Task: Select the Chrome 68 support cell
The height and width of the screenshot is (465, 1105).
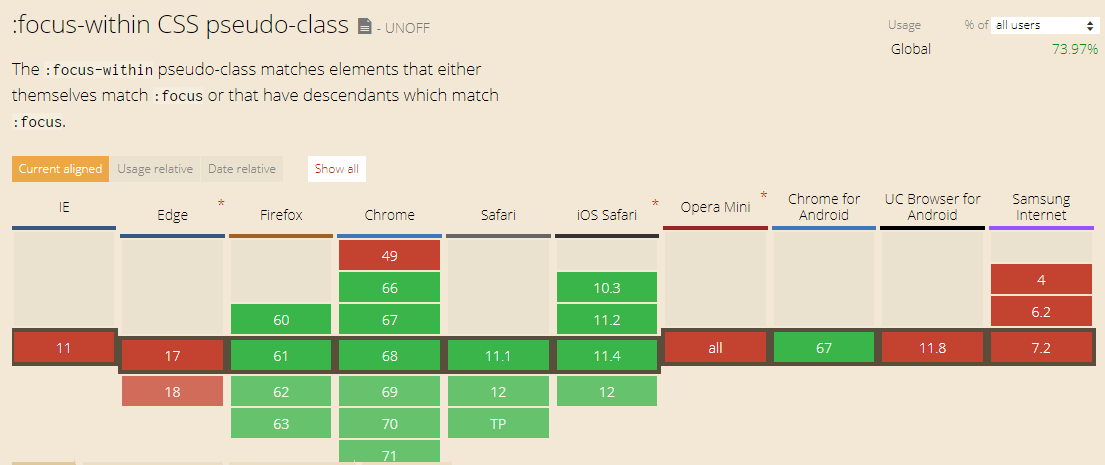Action: [x=390, y=355]
